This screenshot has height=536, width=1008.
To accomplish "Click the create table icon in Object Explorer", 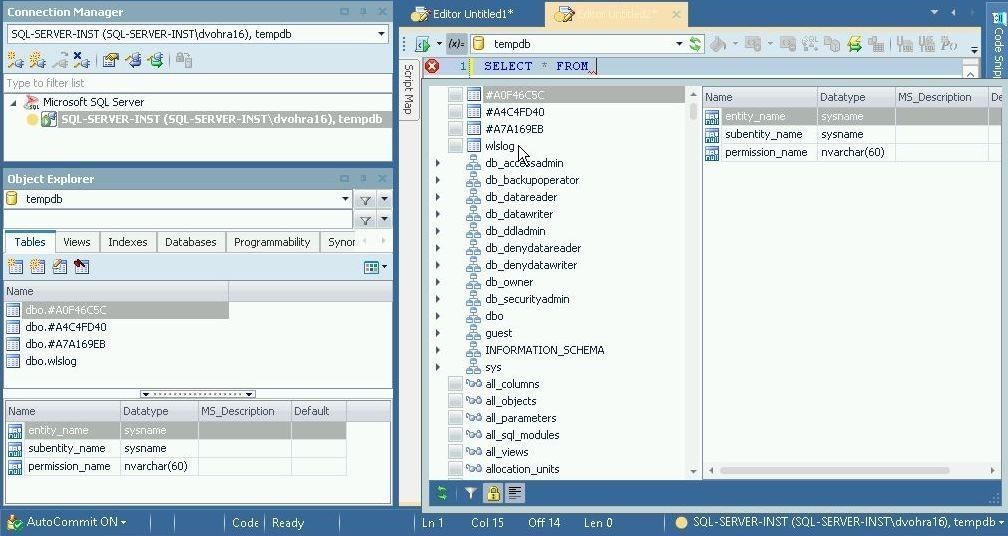I will (16, 267).
